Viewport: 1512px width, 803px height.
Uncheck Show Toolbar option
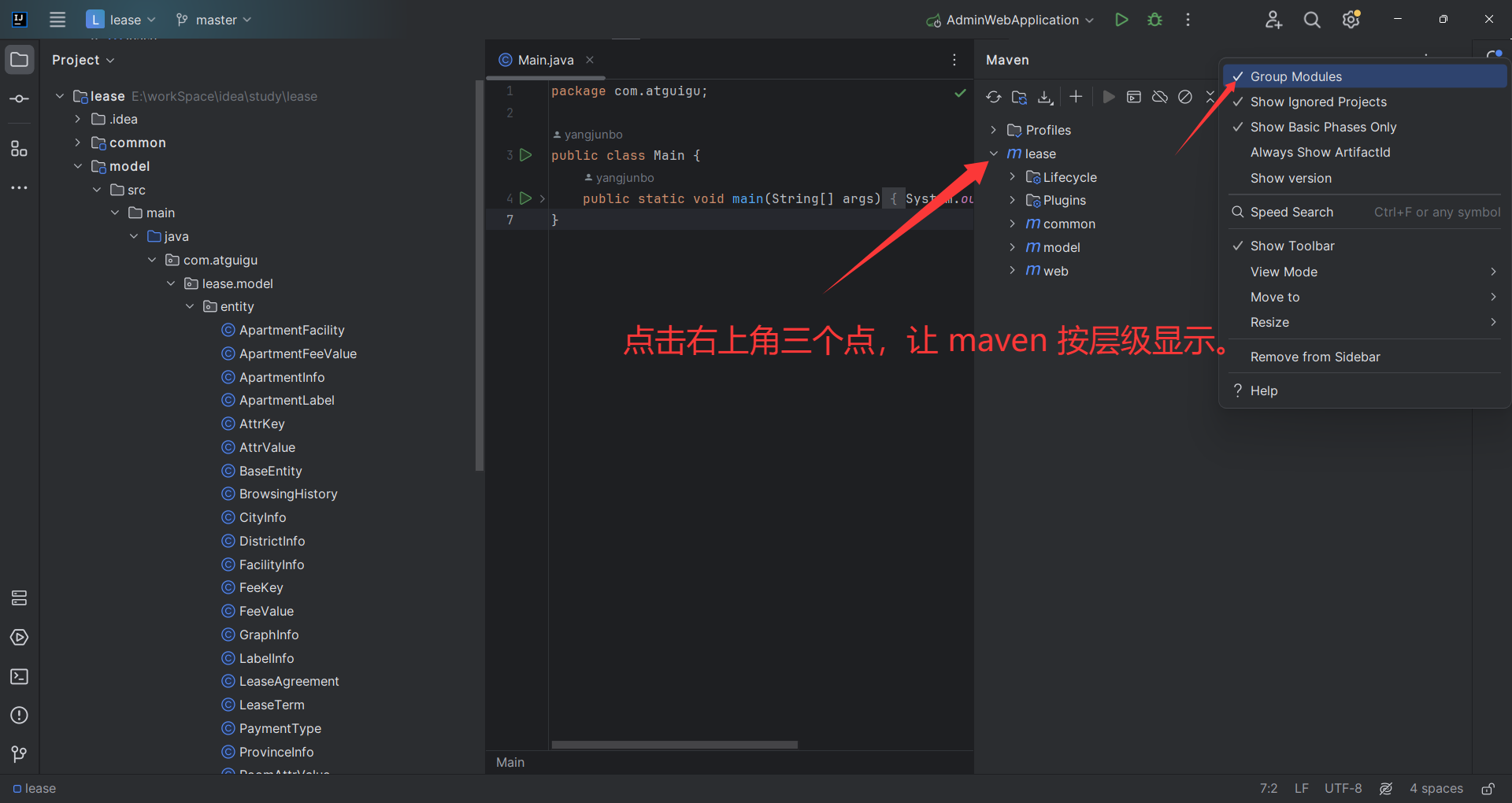[1365, 246]
